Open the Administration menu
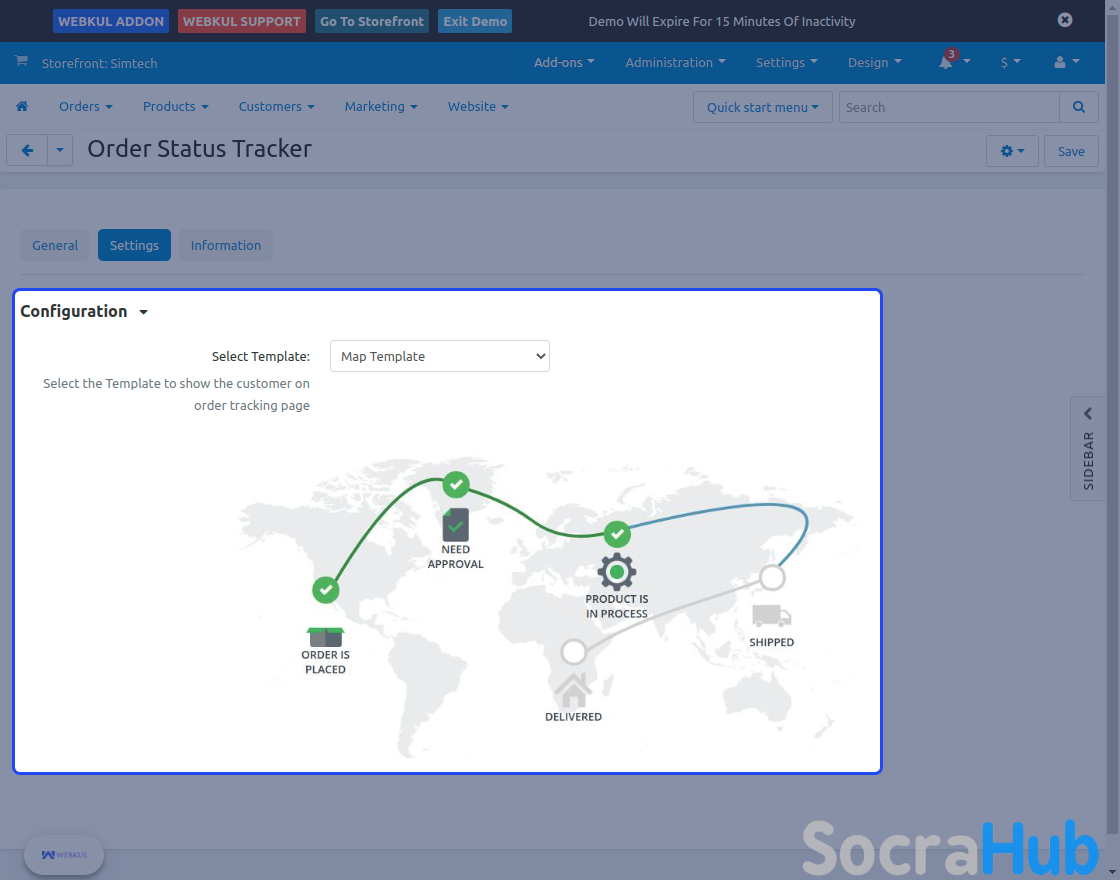Image resolution: width=1120 pixels, height=880 pixels. (675, 62)
